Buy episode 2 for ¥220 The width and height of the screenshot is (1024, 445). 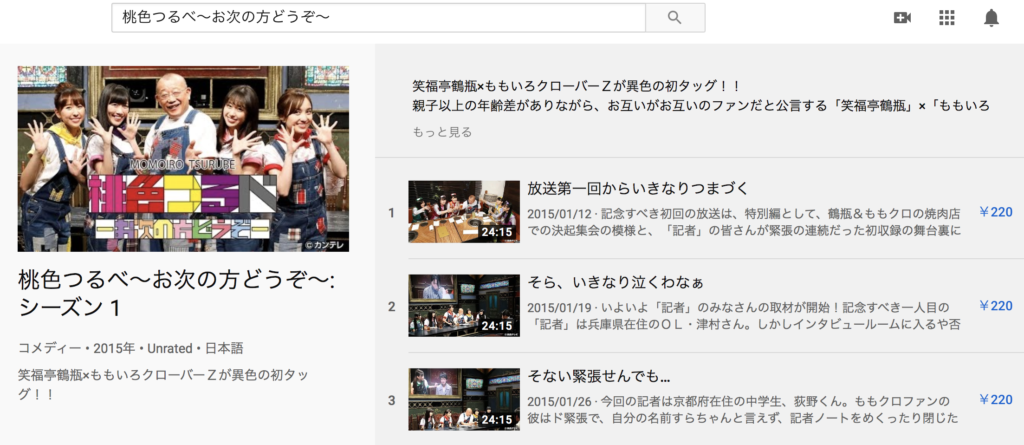(996, 306)
